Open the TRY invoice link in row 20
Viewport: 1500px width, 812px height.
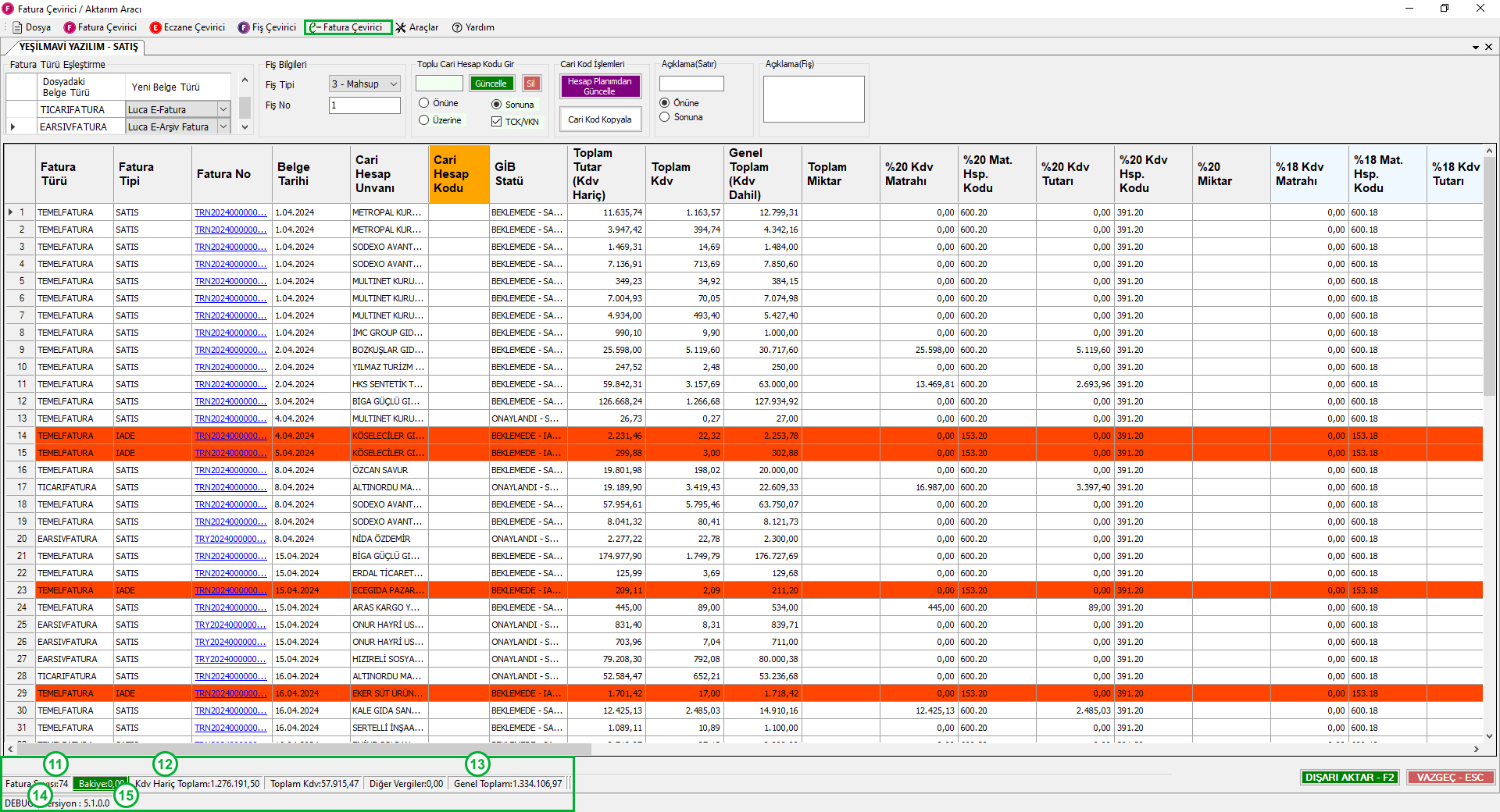tap(230, 539)
